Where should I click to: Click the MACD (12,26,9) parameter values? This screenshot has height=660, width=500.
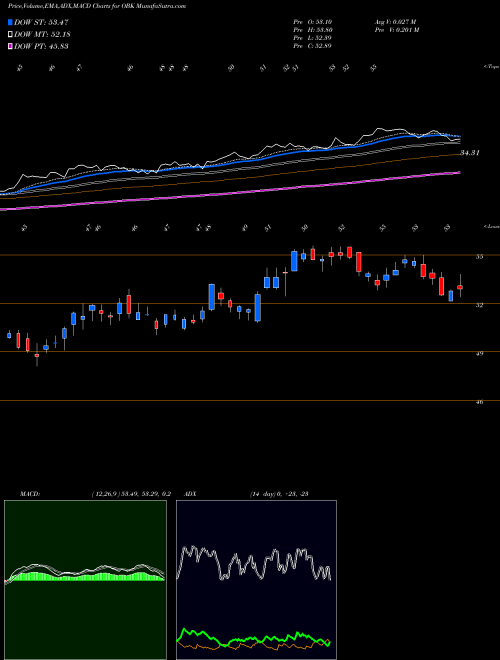click(x=131, y=494)
